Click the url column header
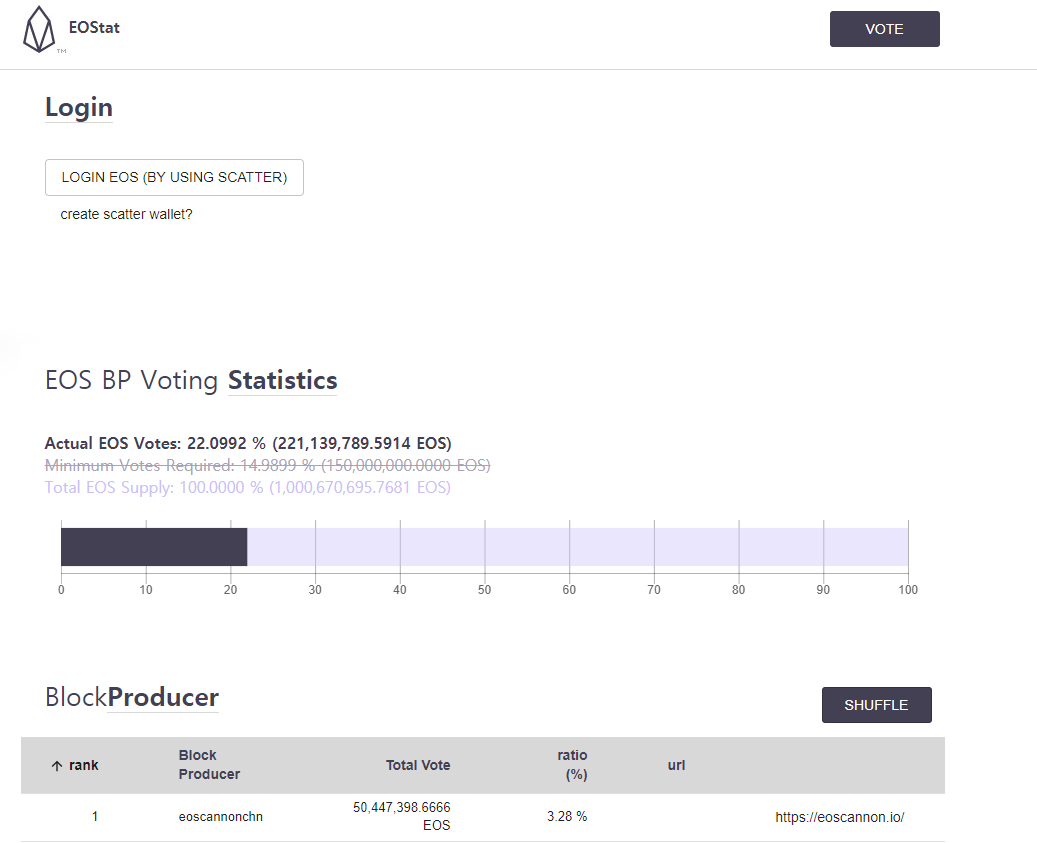Viewport: 1037px width, 843px height. 676,765
